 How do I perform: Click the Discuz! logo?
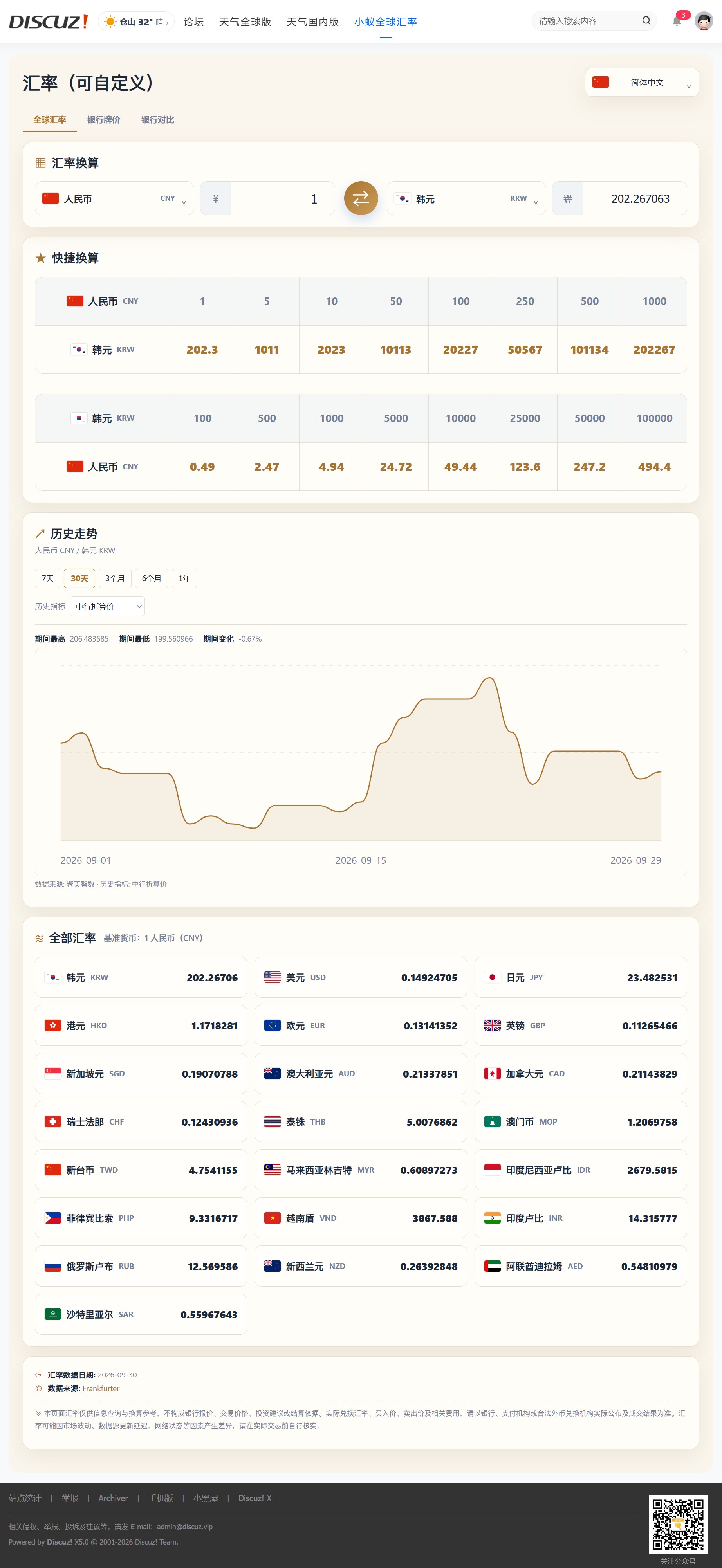click(48, 22)
